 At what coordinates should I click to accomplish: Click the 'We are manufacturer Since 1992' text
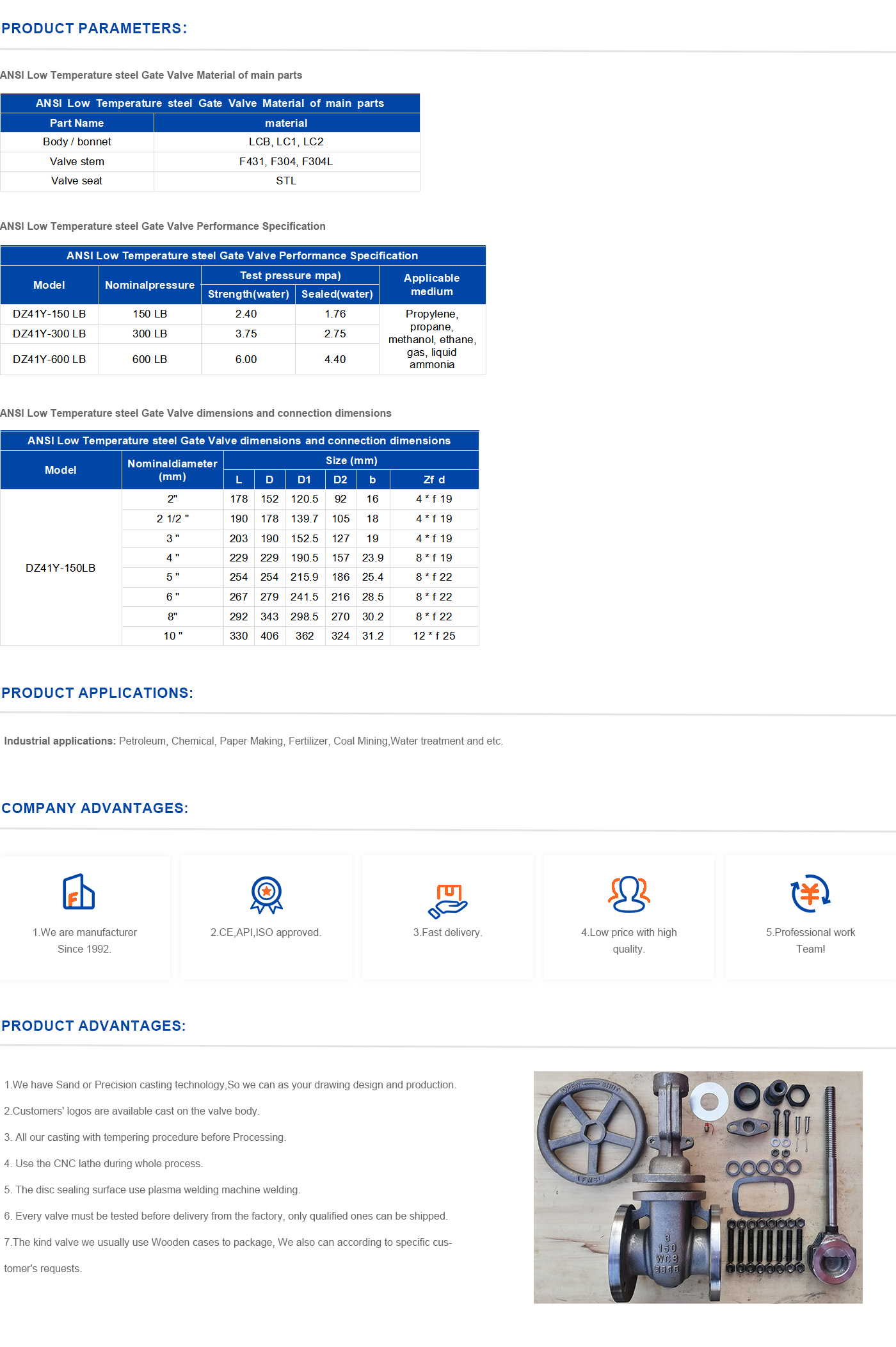click(84, 940)
